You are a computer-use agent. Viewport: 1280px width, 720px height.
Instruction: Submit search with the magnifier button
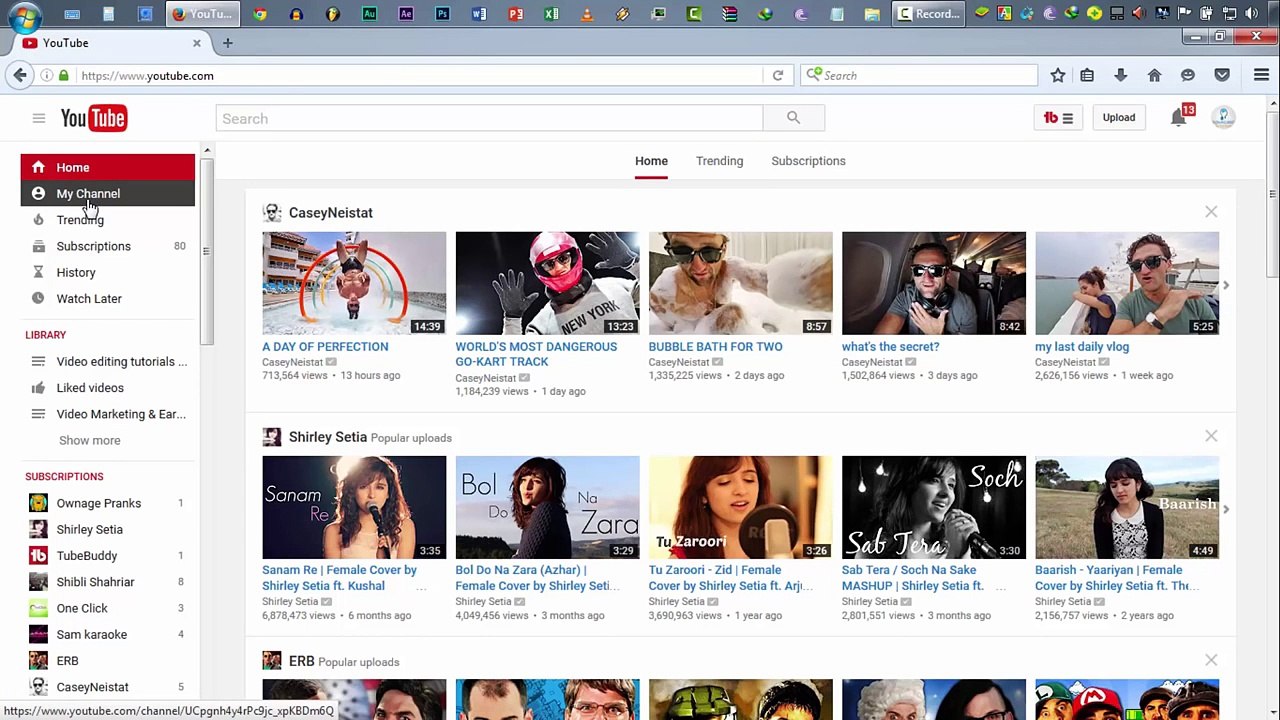[x=793, y=118]
